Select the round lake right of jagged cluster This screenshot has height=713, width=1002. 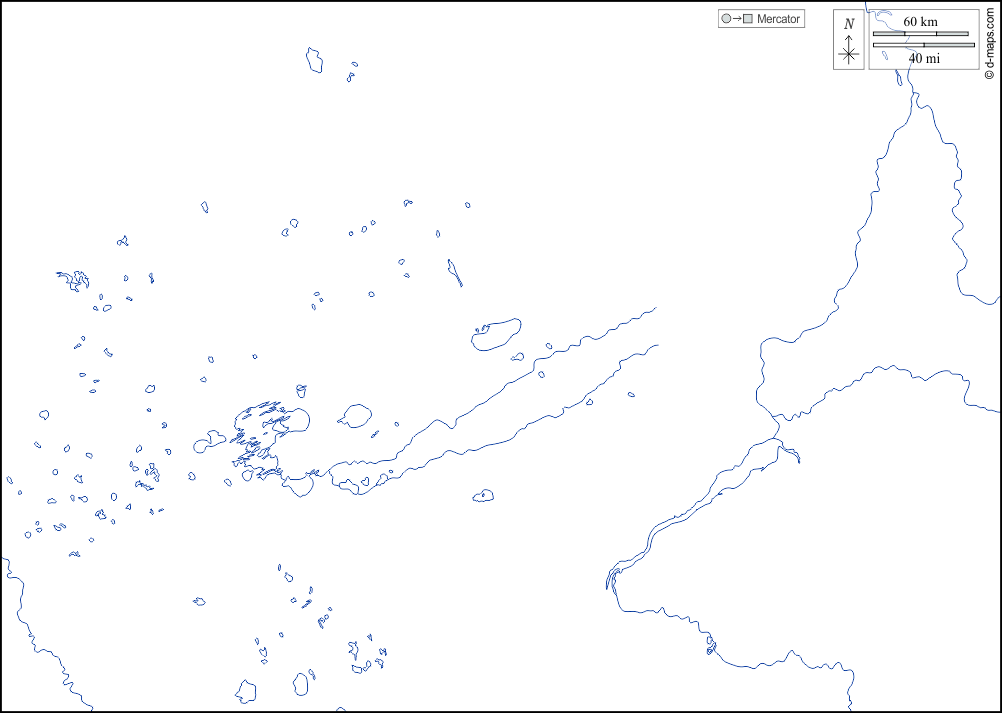coord(355,416)
